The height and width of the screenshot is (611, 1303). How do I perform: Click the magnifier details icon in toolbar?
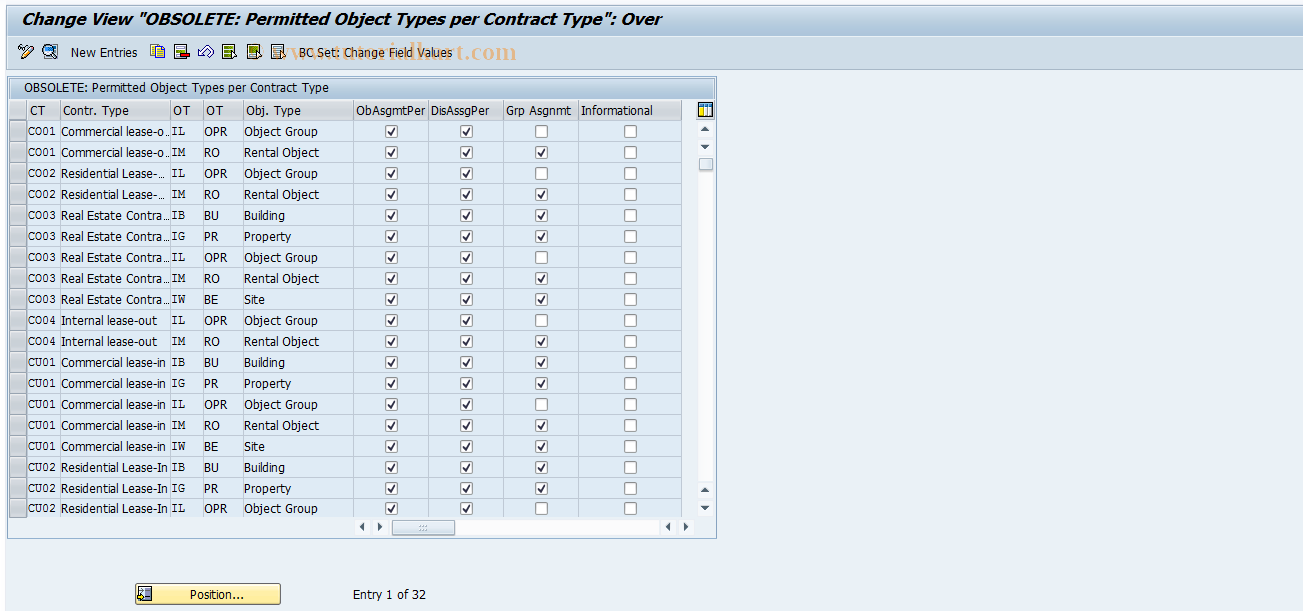click(50, 52)
